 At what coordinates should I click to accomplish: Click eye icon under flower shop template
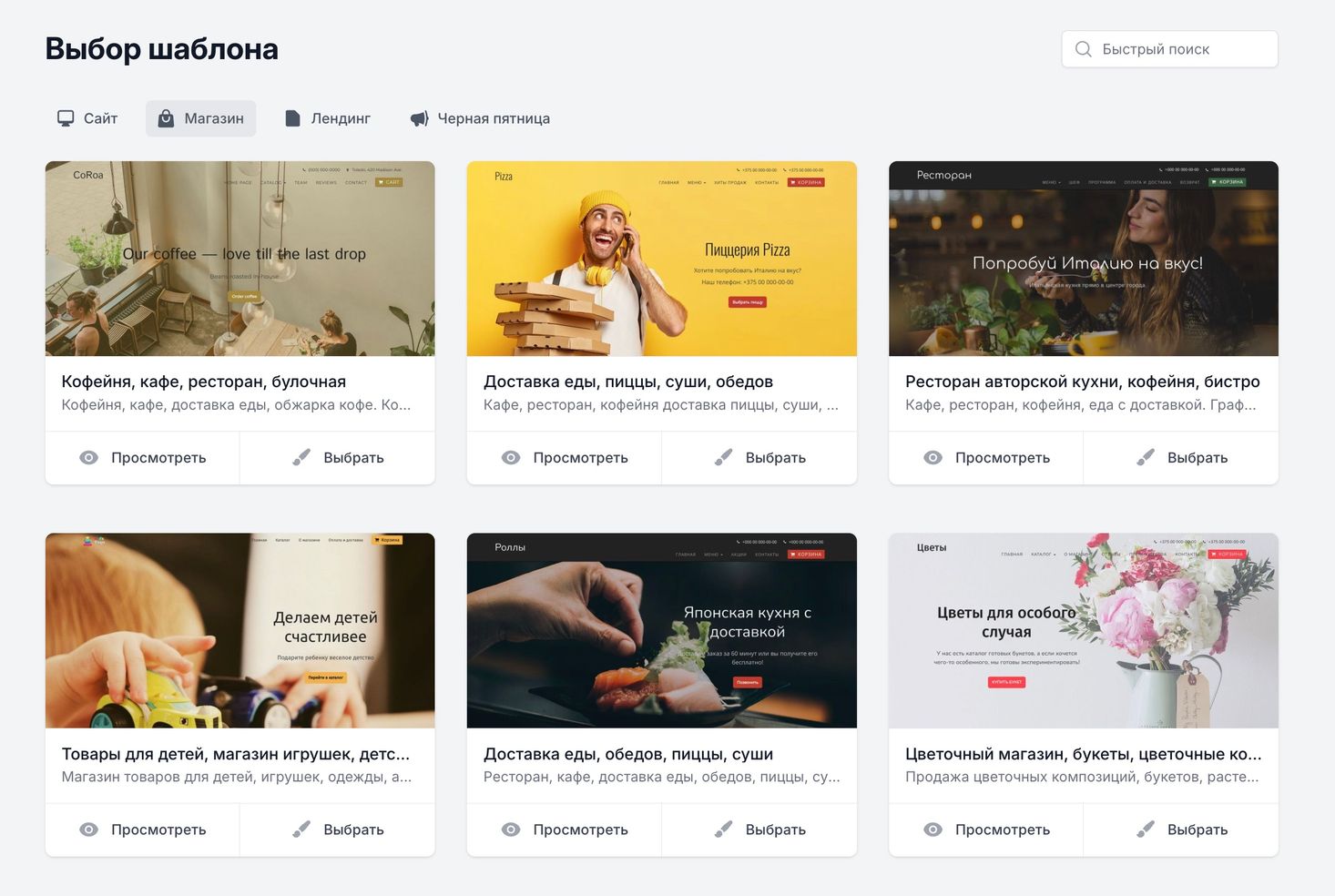pos(932,830)
